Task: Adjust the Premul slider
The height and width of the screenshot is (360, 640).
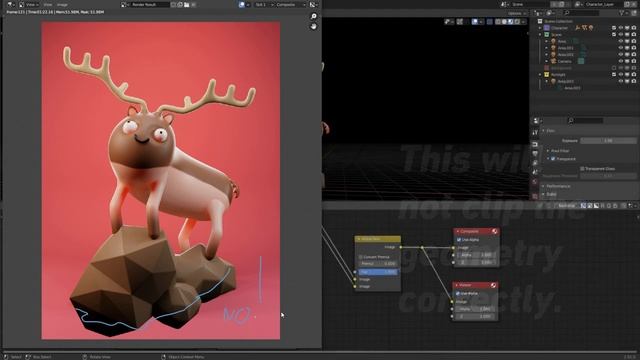Action: point(378,264)
